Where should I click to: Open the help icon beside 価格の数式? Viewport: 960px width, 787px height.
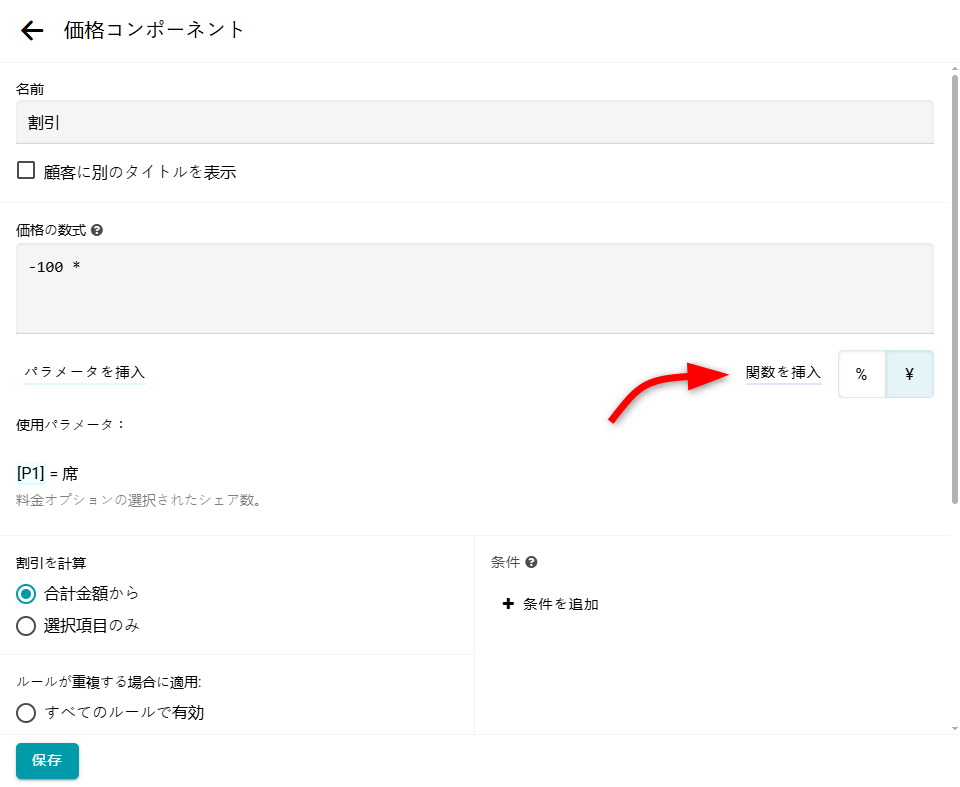coord(97,230)
